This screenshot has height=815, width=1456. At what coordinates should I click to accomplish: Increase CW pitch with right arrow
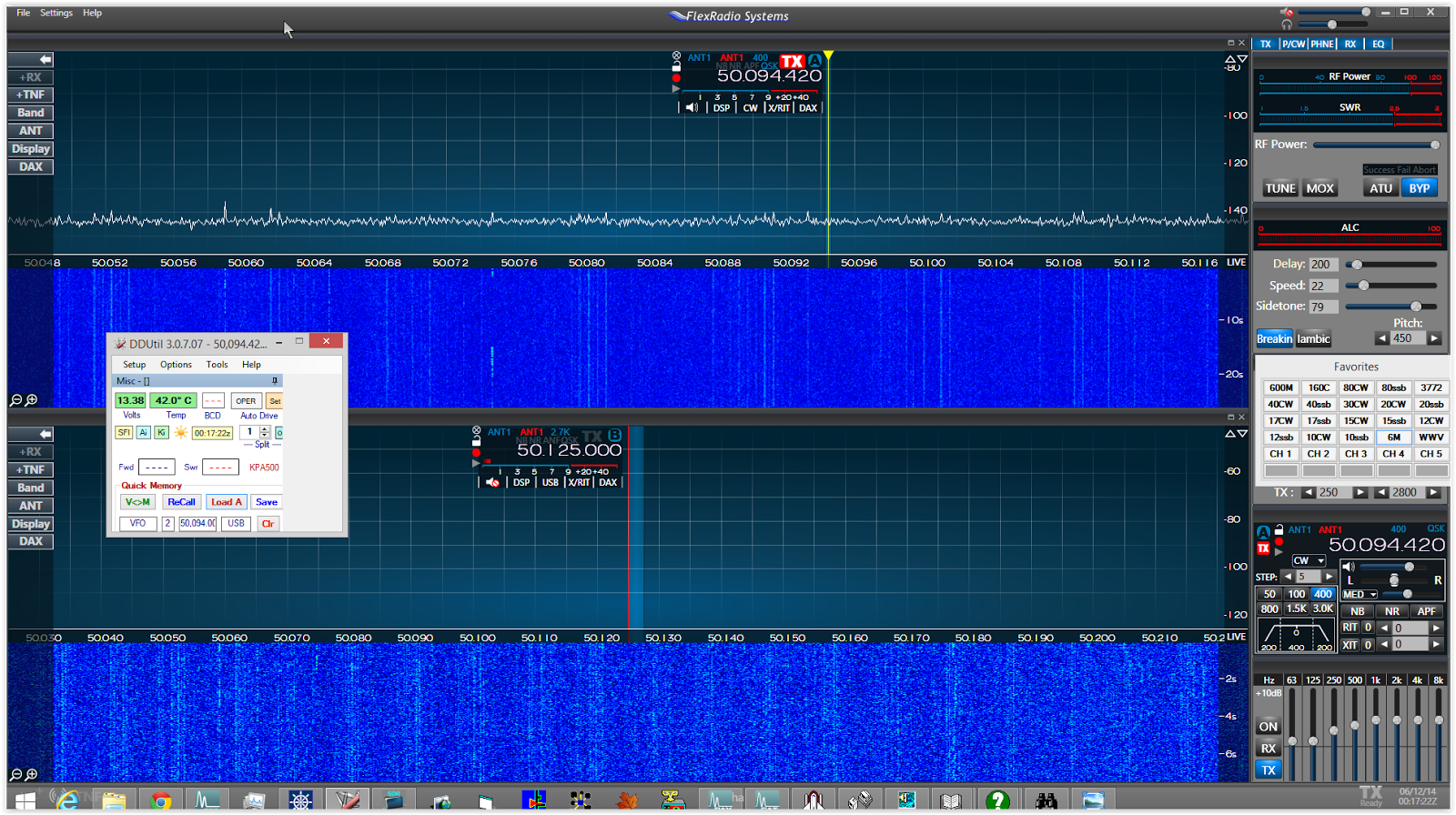click(x=1434, y=338)
